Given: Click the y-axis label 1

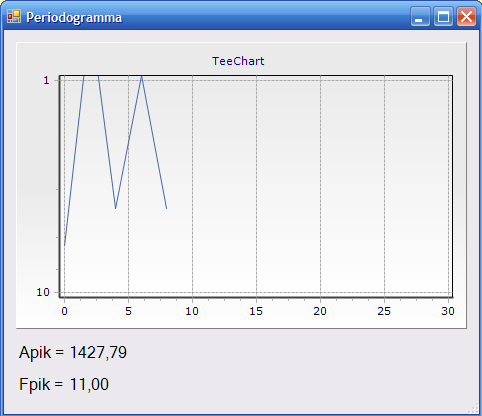Looking at the screenshot, I should (x=46, y=80).
